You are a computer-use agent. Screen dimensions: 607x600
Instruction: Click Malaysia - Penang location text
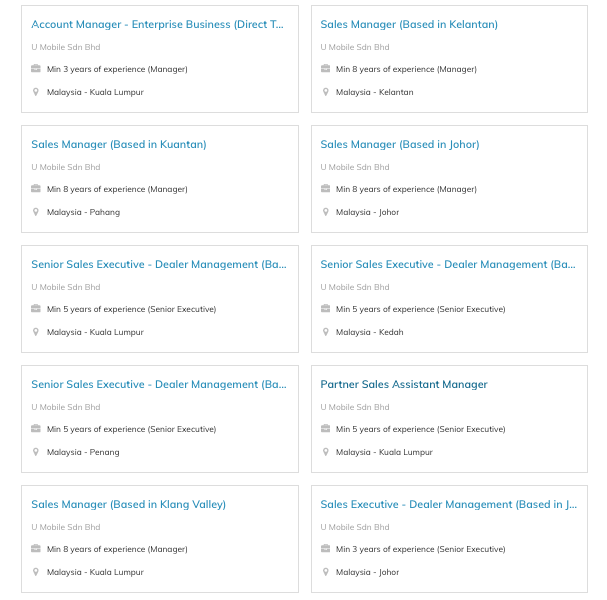pyautogui.click(x=83, y=452)
